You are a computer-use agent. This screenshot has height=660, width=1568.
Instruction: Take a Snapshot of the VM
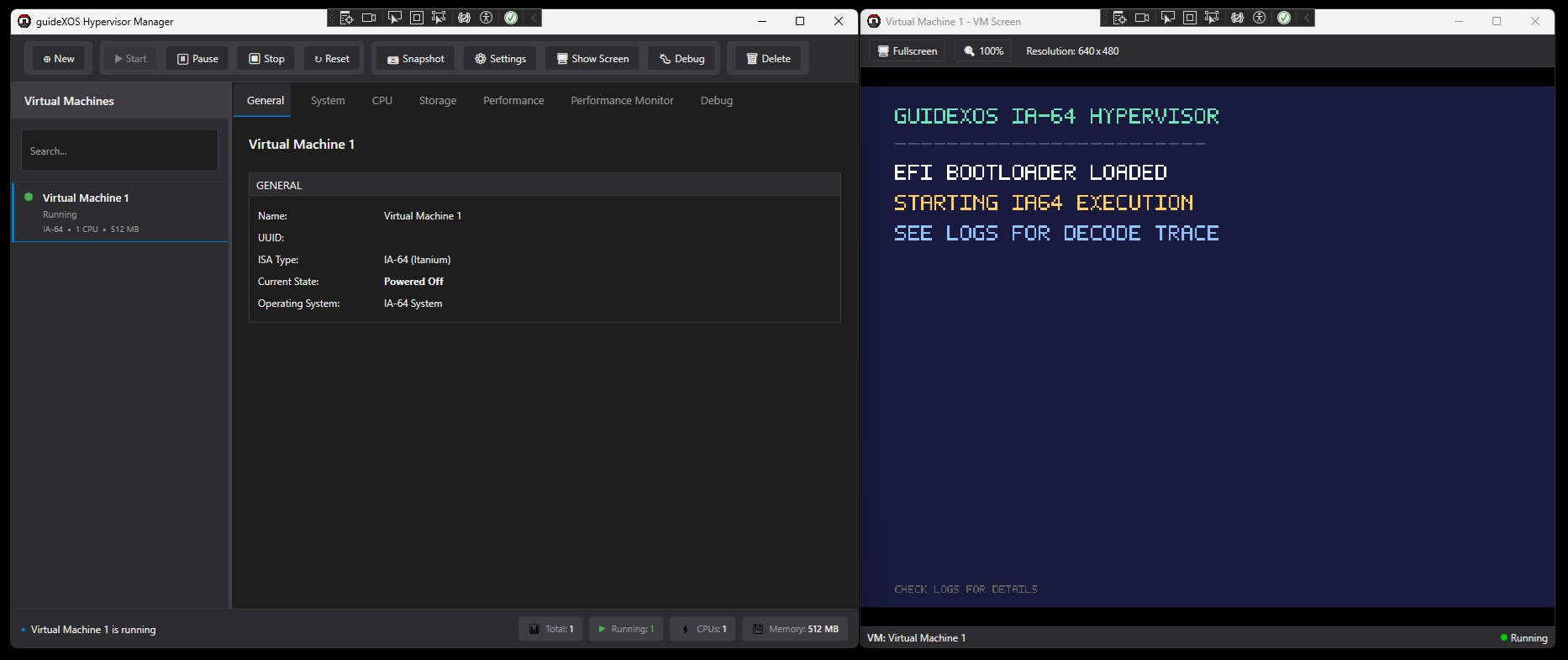coord(416,59)
